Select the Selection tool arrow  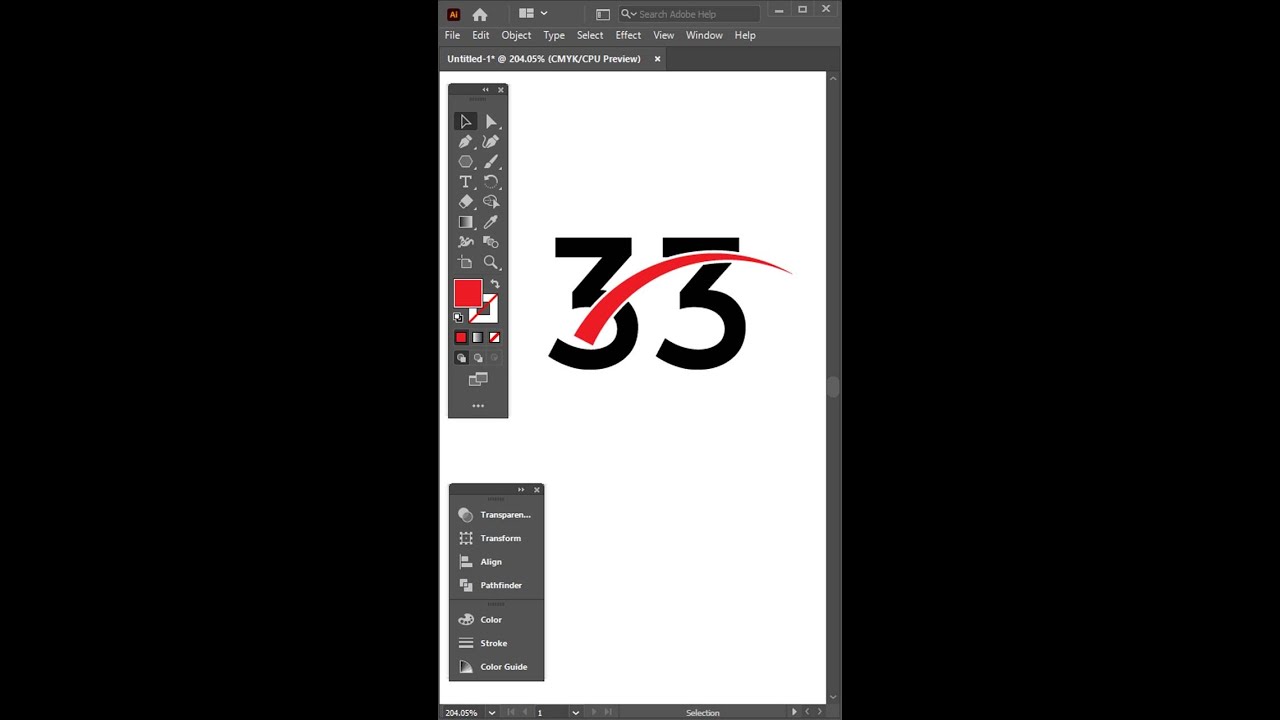pos(466,121)
